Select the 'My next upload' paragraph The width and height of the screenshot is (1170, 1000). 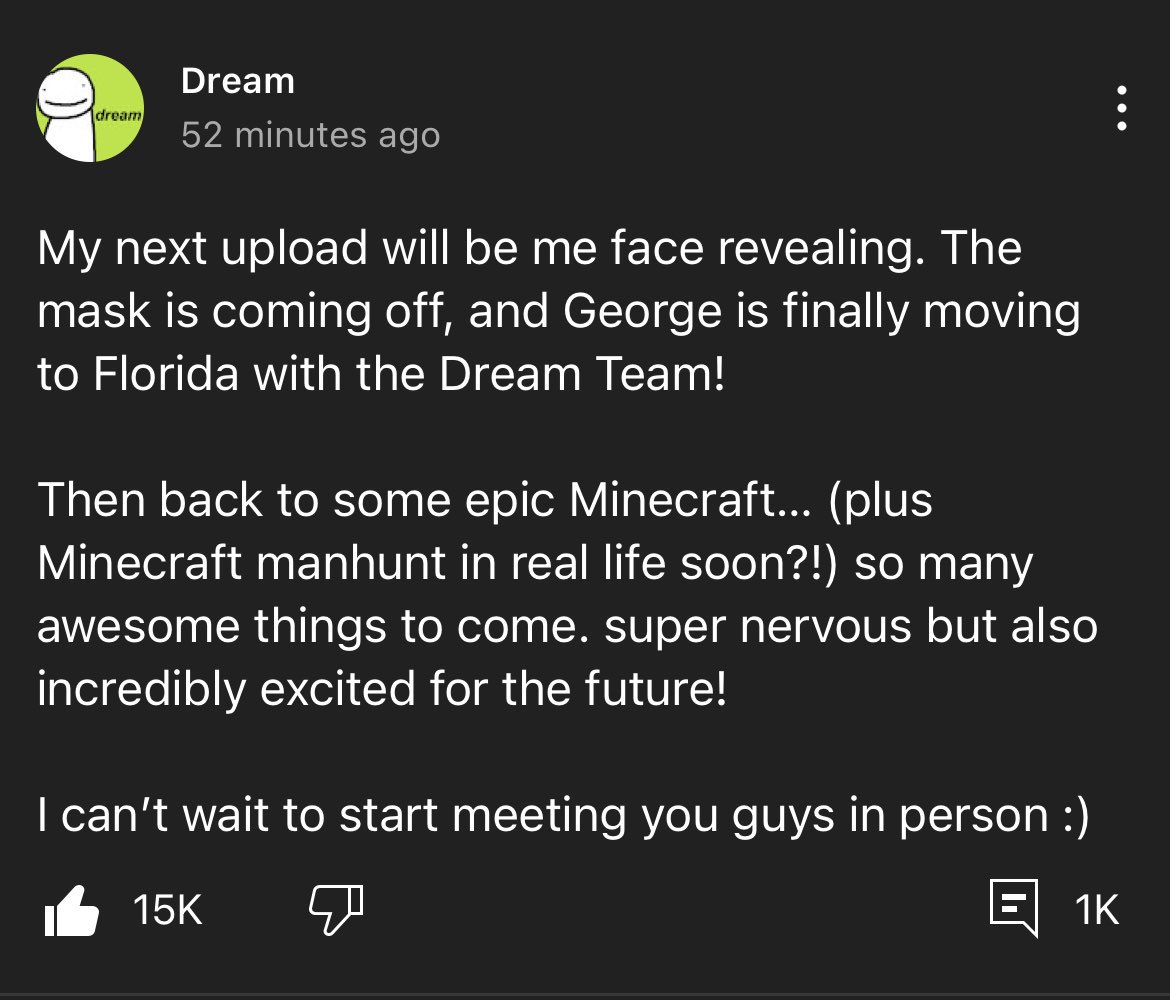[559, 310]
